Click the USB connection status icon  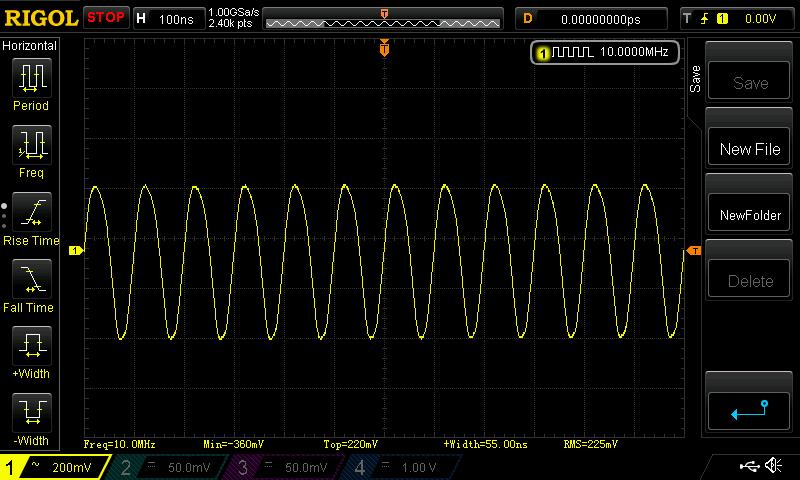pyautogui.click(x=749, y=466)
